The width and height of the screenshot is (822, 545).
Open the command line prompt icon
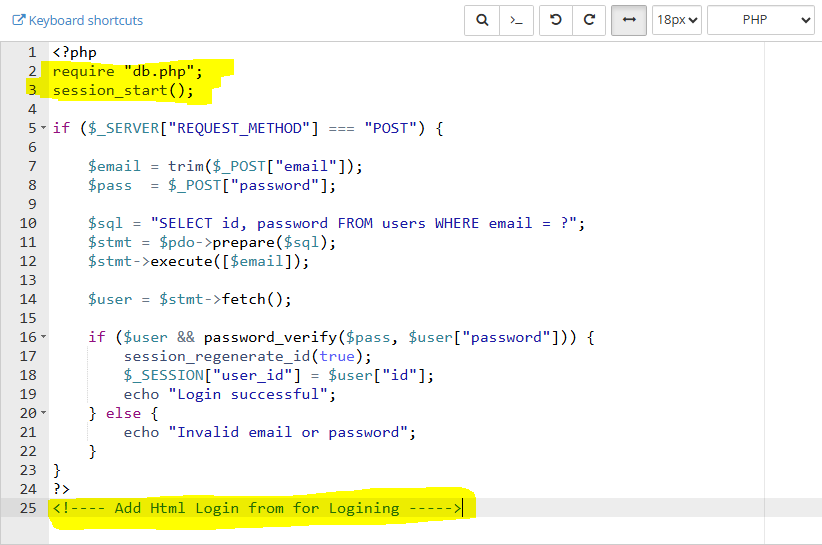tap(515, 20)
